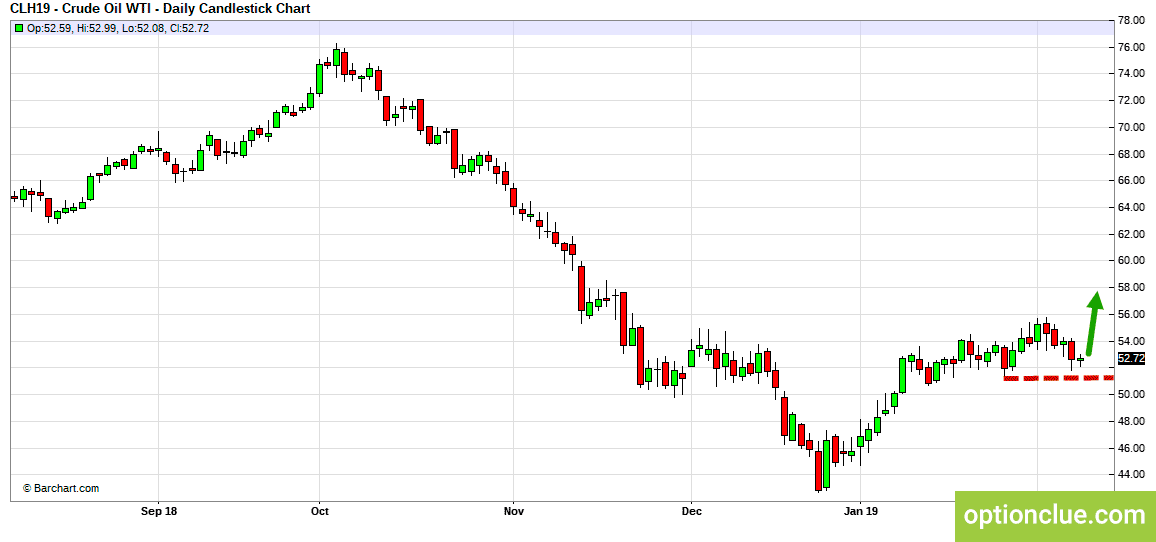Click the green legend square beside Op:52.59
Screen dimensions: 1156x542
point(19,28)
